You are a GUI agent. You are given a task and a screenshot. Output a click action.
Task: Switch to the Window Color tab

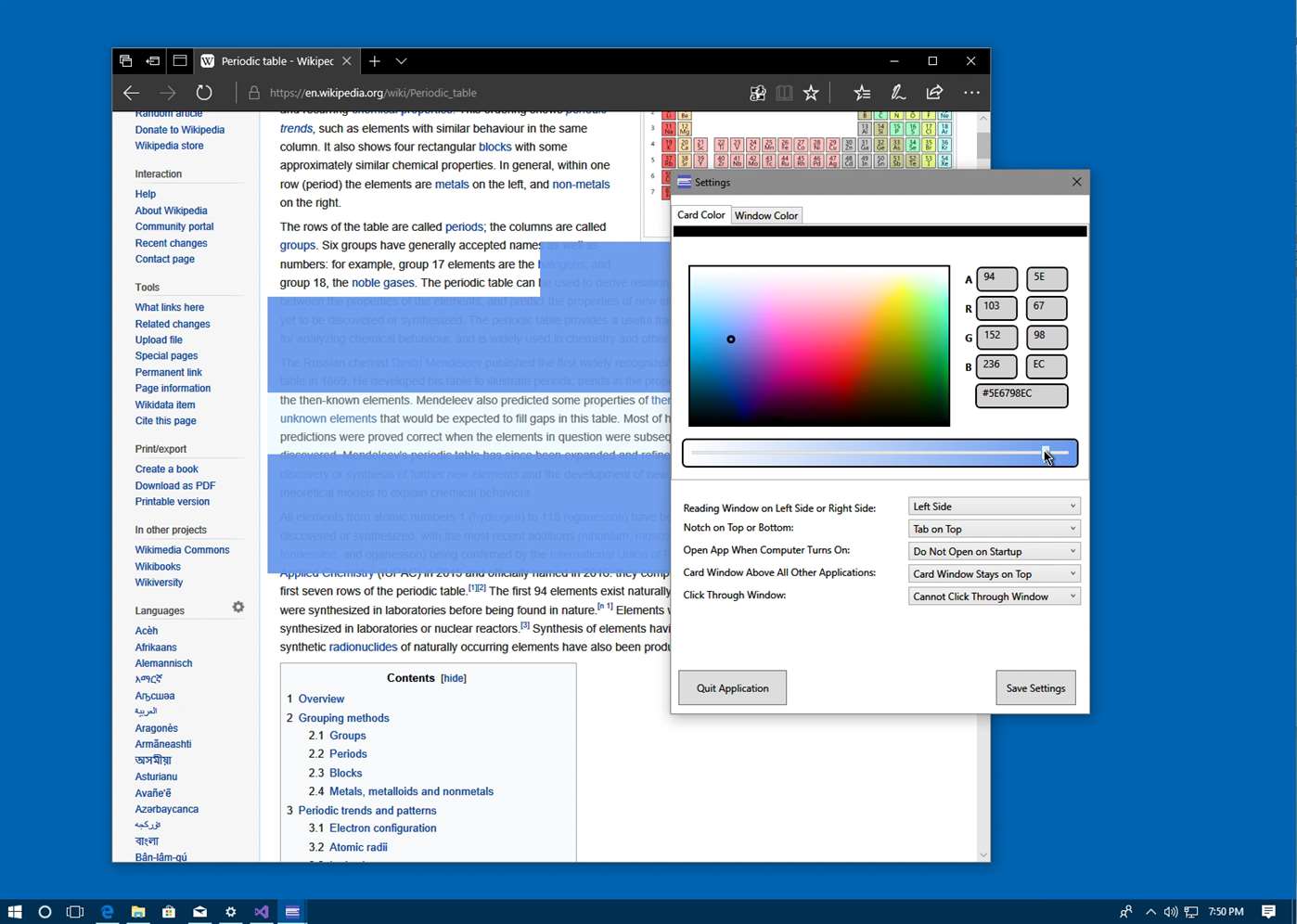[x=766, y=215]
